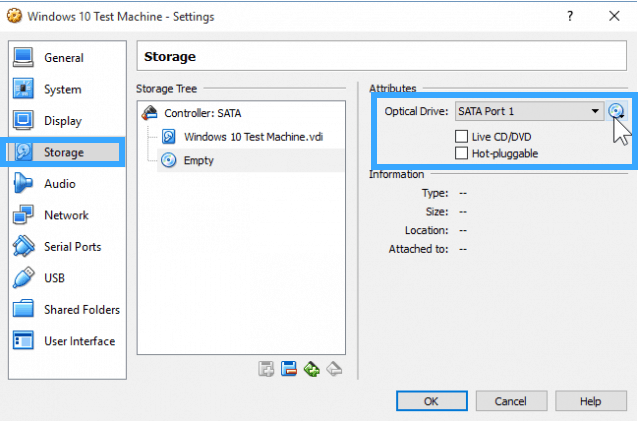The height and width of the screenshot is (421, 638).
Task: Select the Storage settings category
Action: click(65, 152)
